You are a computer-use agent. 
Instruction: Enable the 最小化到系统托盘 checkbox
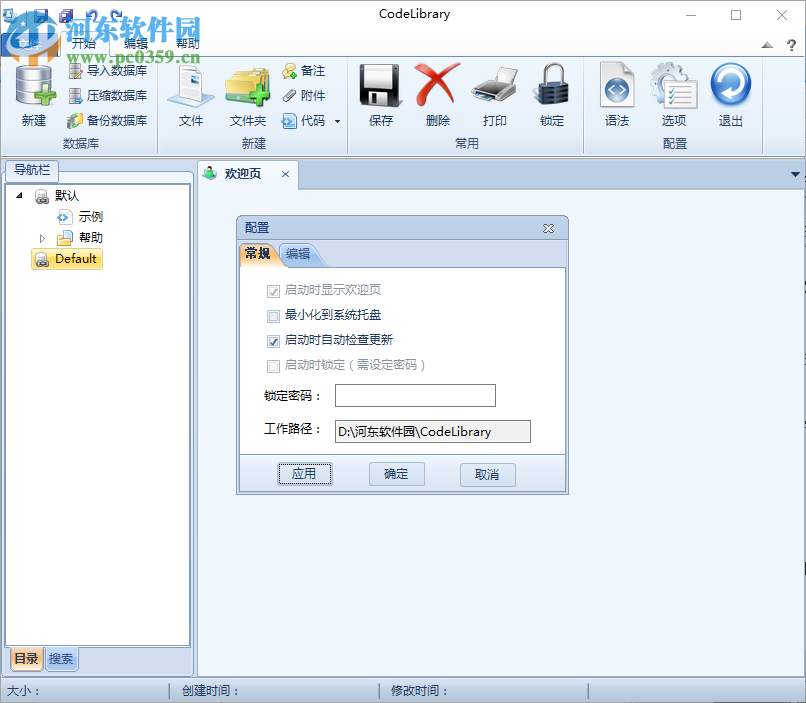click(x=273, y=315)
